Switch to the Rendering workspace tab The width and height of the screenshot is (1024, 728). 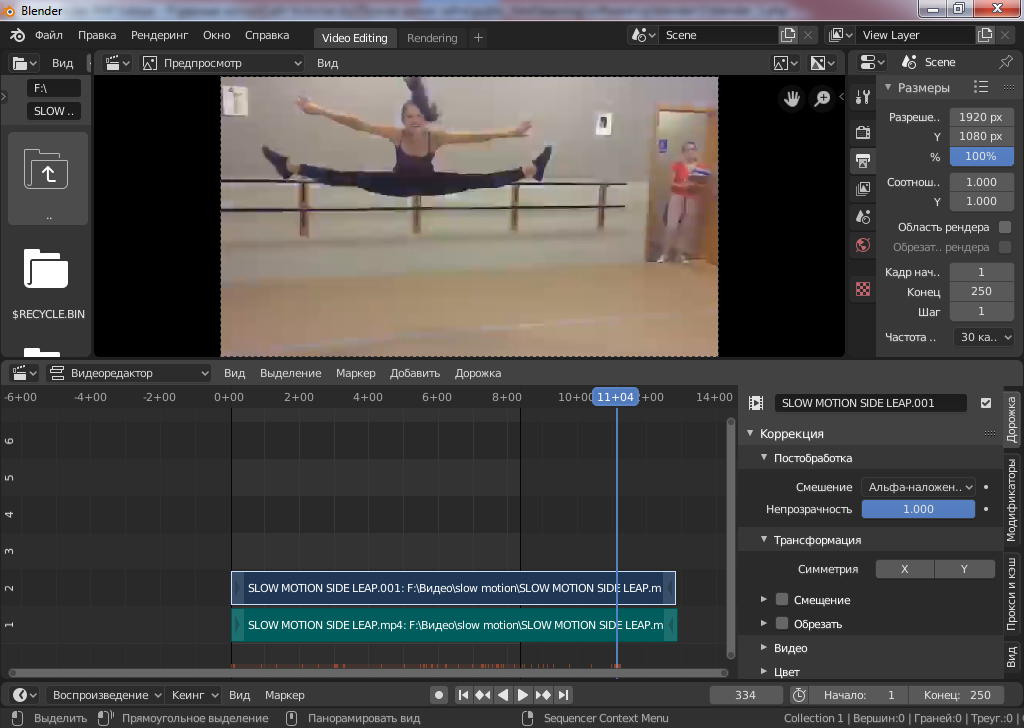pos(432,38)
